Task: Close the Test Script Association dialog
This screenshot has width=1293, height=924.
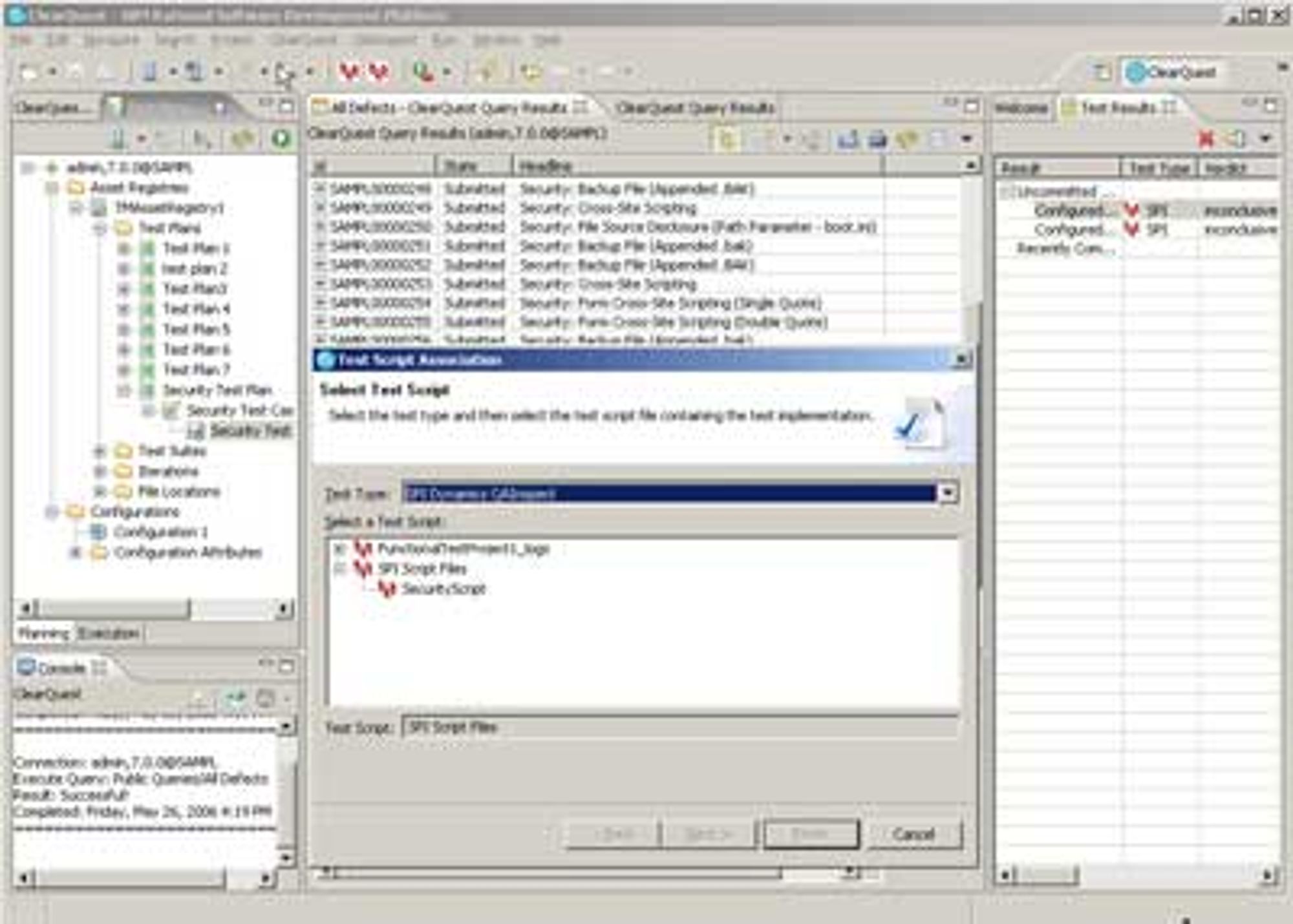Action: (x=962, y=359)
